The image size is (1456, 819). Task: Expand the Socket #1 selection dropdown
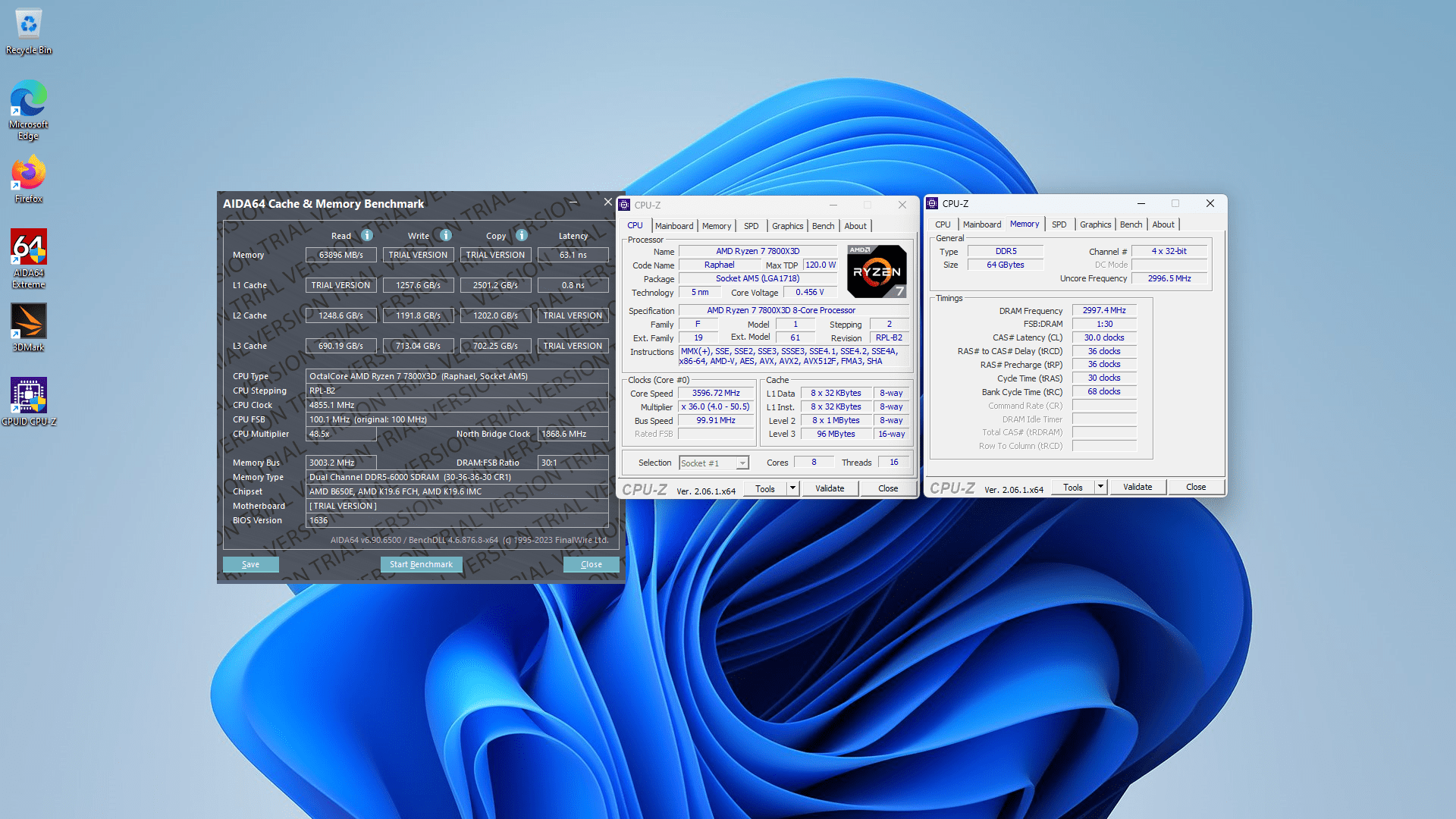point(742,463)
